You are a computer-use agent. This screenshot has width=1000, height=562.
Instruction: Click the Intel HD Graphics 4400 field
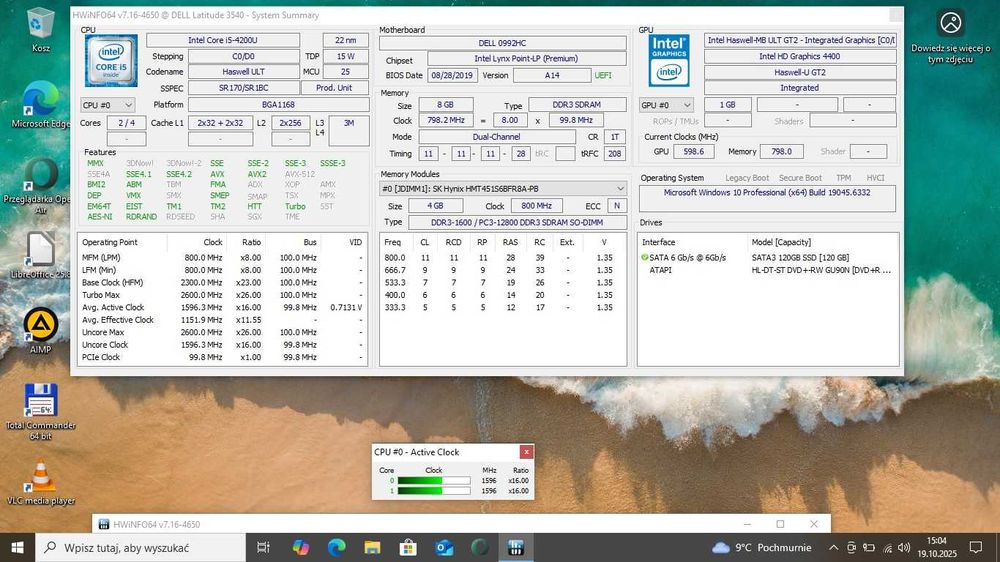[x=800, y=56]
